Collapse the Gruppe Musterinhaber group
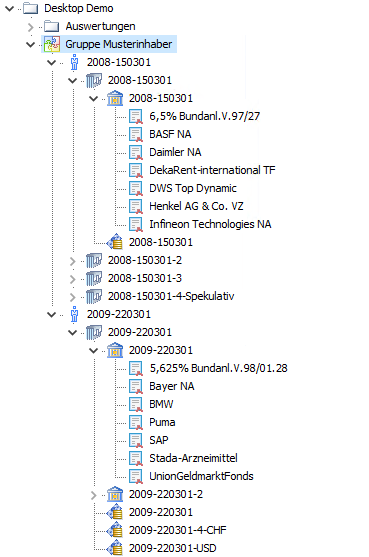Viewport: 369px width, 557px height. 31,44
